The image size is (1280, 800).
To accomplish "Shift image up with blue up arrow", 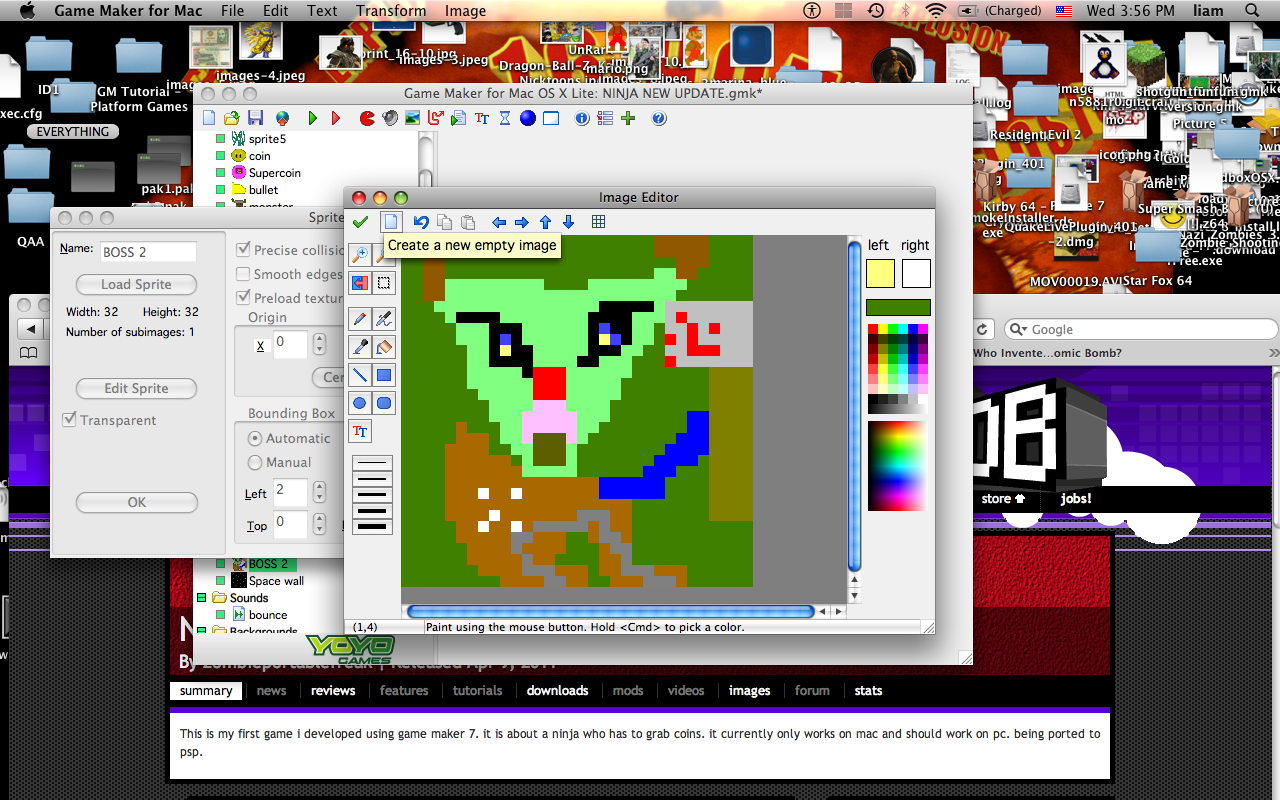I will (545, 222).
